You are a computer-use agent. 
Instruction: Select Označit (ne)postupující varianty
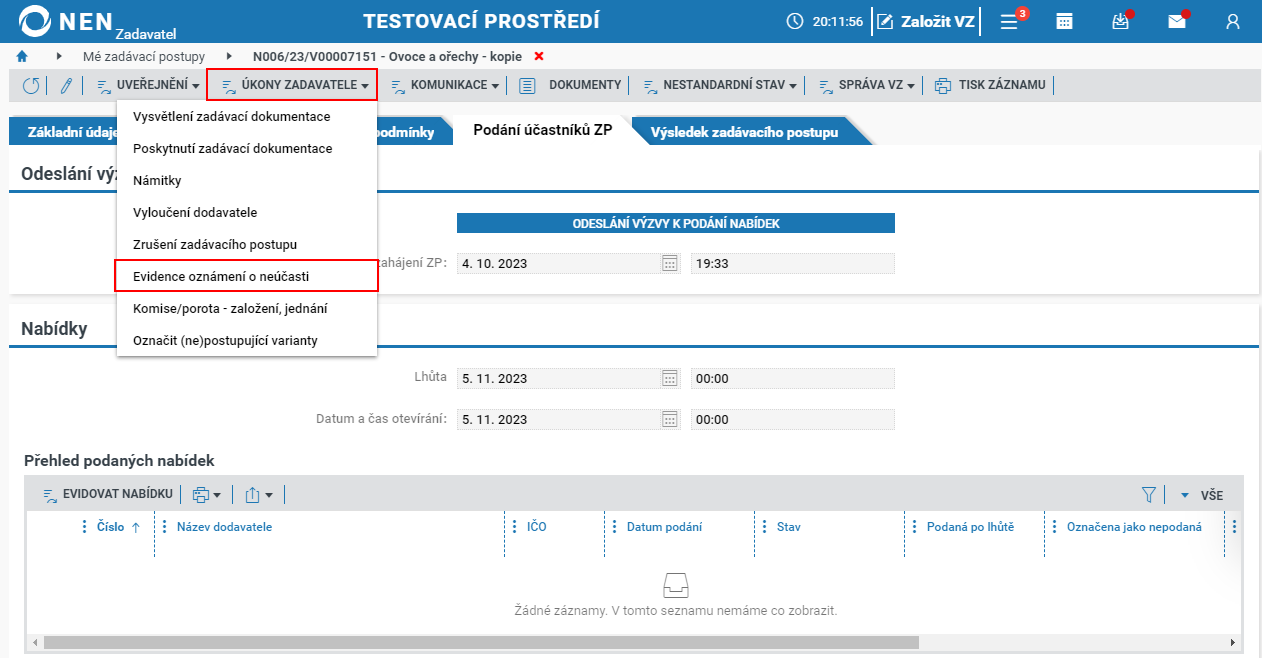pos(247,341)
